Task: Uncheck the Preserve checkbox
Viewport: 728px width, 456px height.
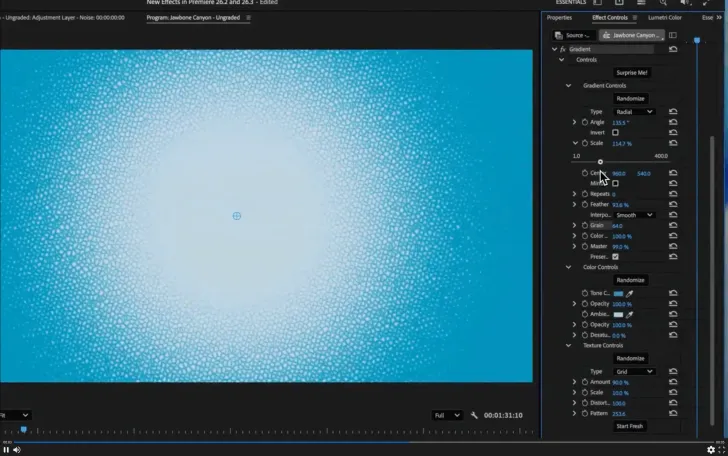Action: tap(615, 257)
